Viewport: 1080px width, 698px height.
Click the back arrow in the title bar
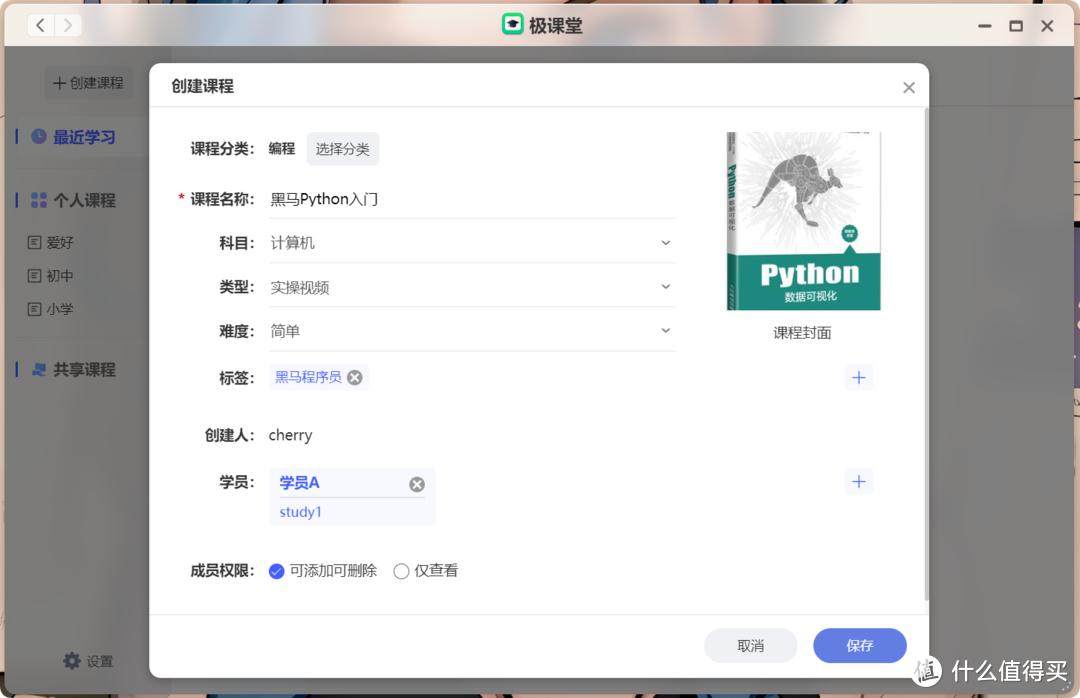(x=40, y=24)
